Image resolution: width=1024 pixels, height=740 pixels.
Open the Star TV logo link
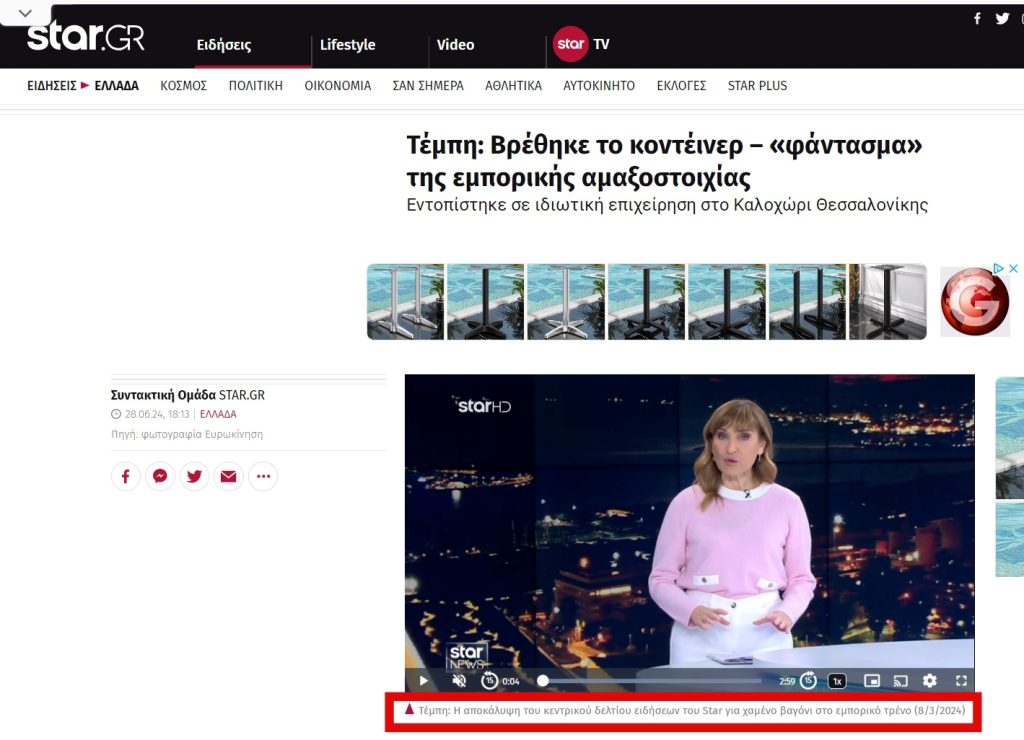[x=581, y=44]
